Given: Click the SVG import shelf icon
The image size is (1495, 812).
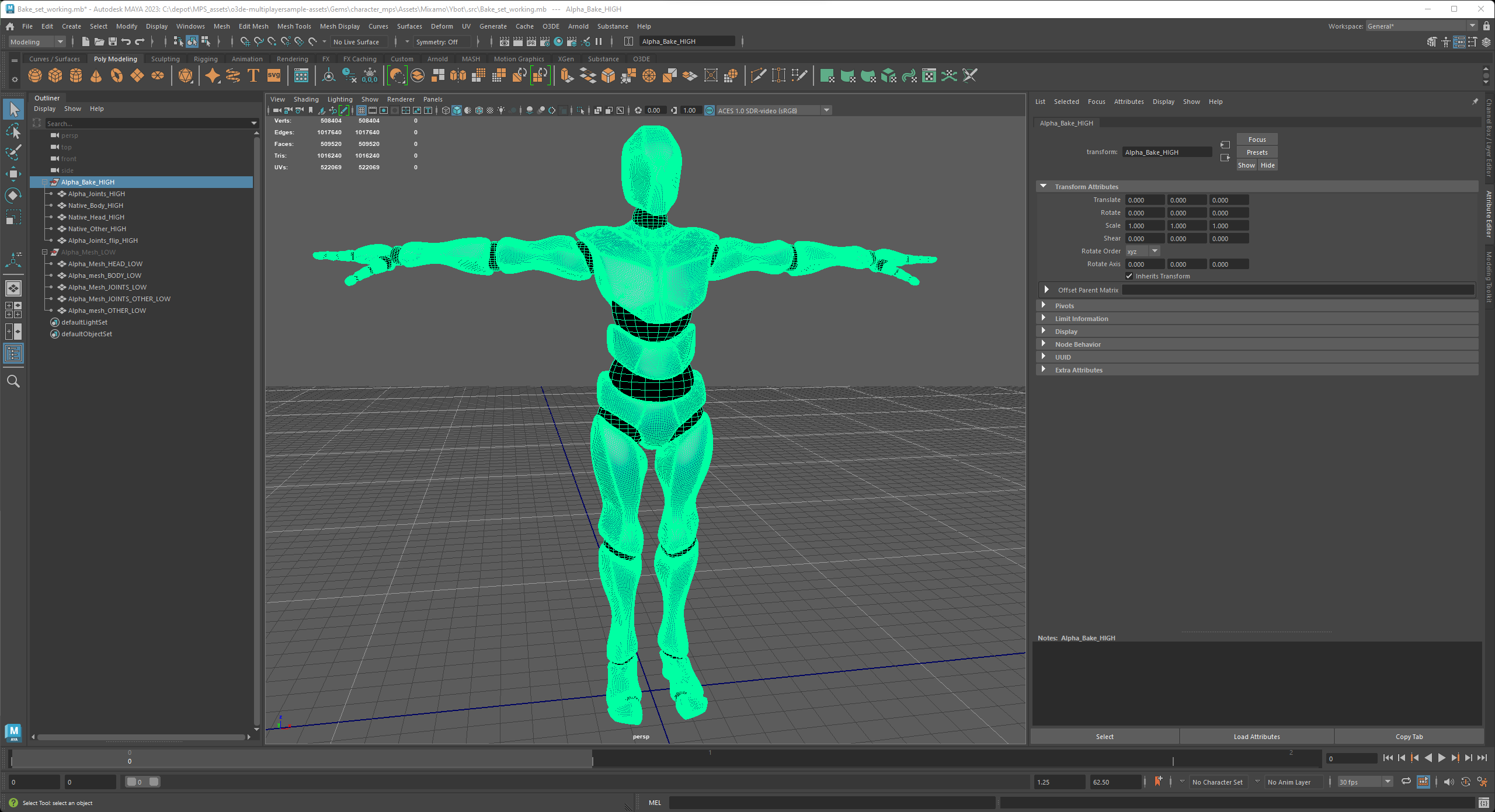Looking at the screenshot, I should [274, 76].
